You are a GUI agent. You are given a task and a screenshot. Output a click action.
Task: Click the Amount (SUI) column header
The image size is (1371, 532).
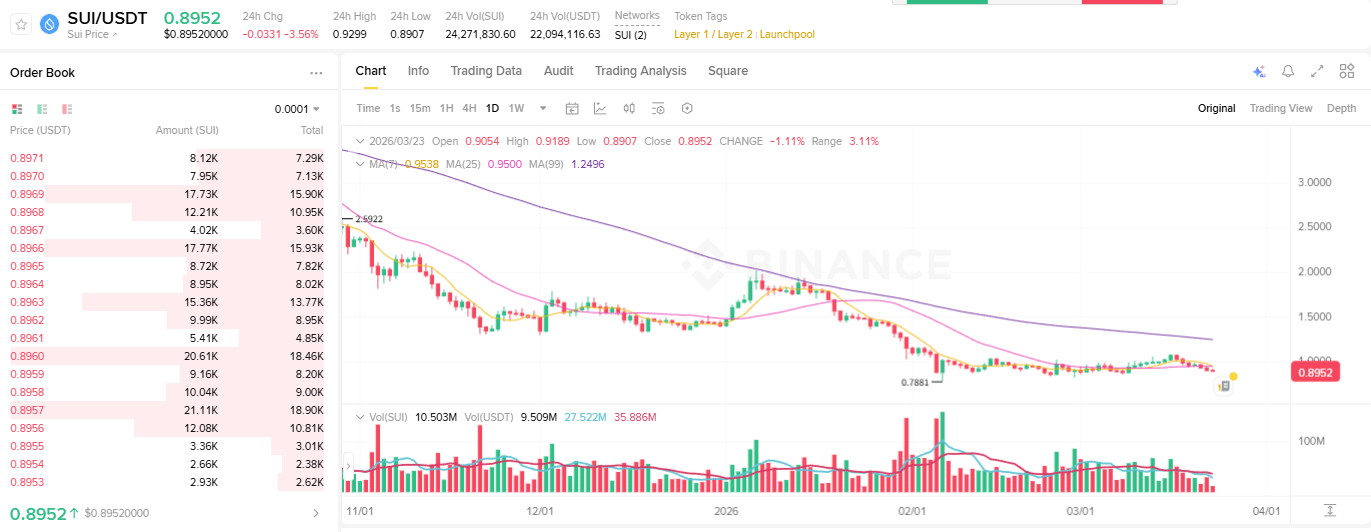pyautogui.click(x=187, y=130)
